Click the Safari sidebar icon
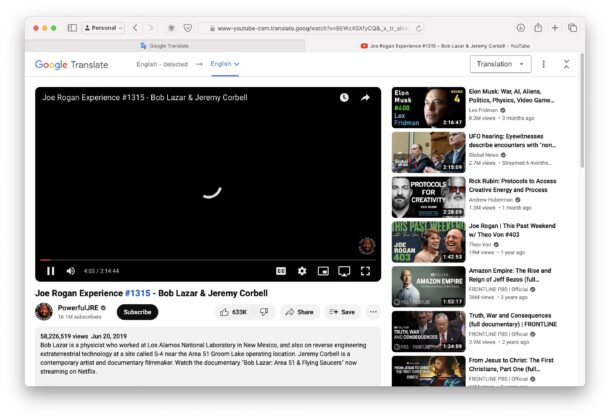The height and width of the screenshot is (419, 610). coord(72,28)
